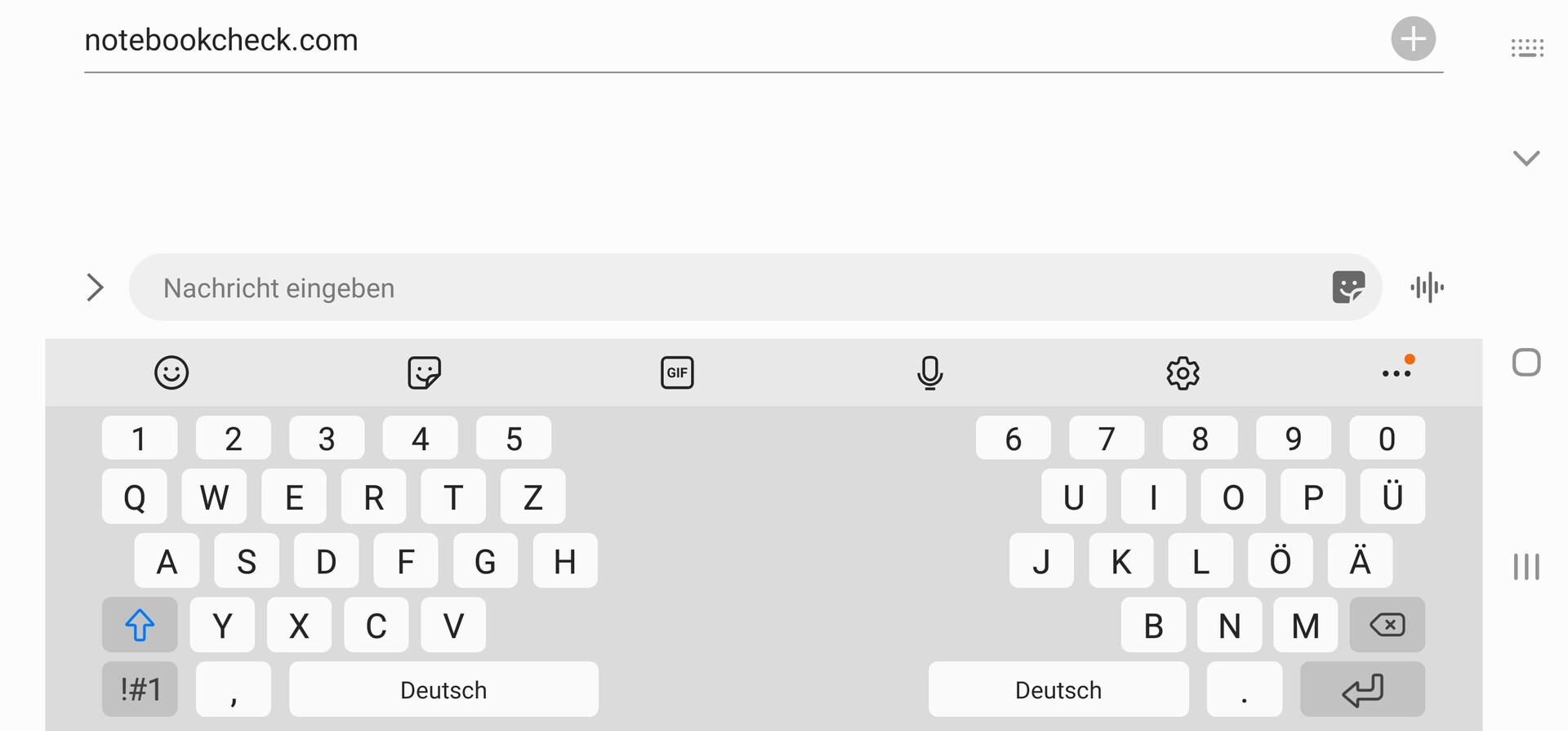
Task: Open recent apps from navigation bar
Action: coord(1526,566)
